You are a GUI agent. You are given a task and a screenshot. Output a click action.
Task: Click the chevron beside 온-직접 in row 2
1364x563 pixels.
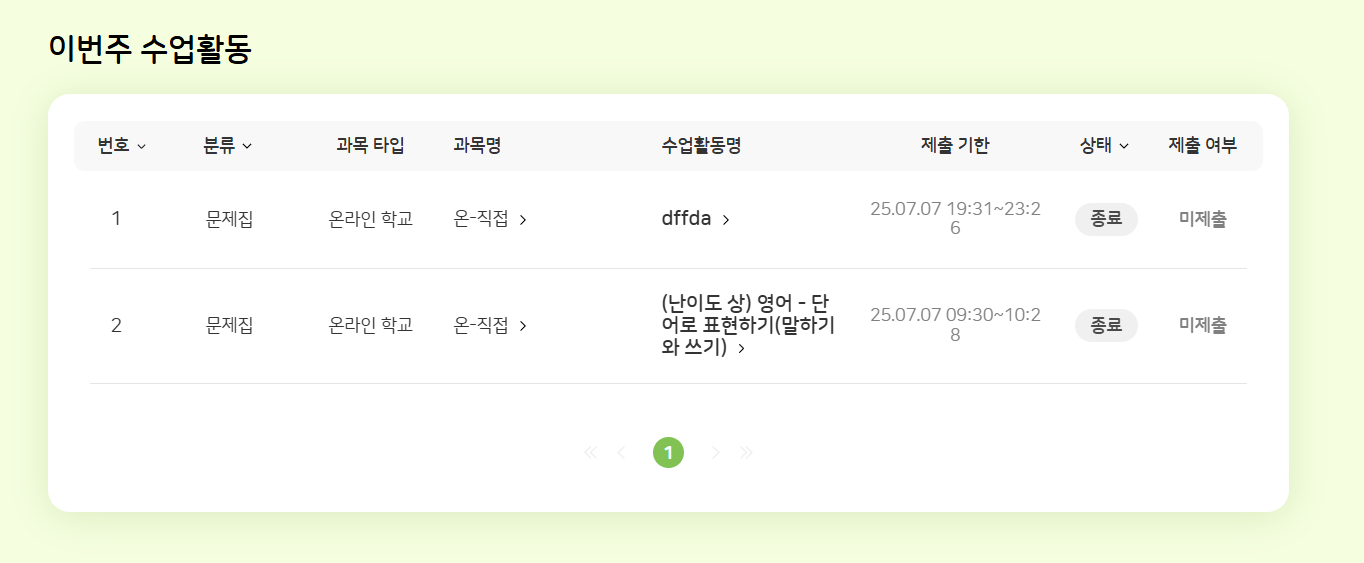[x=523, y=325]
